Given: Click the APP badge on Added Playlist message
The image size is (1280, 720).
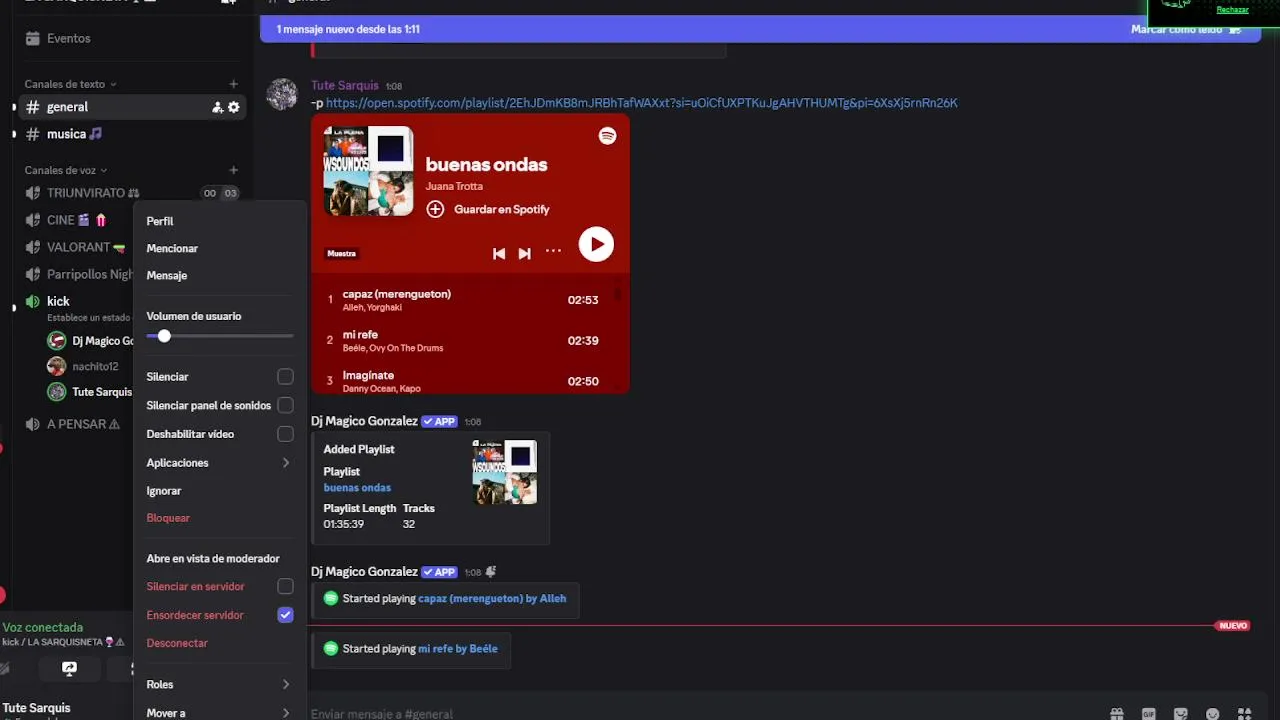Looking at the screenshot, I should 440,421.
